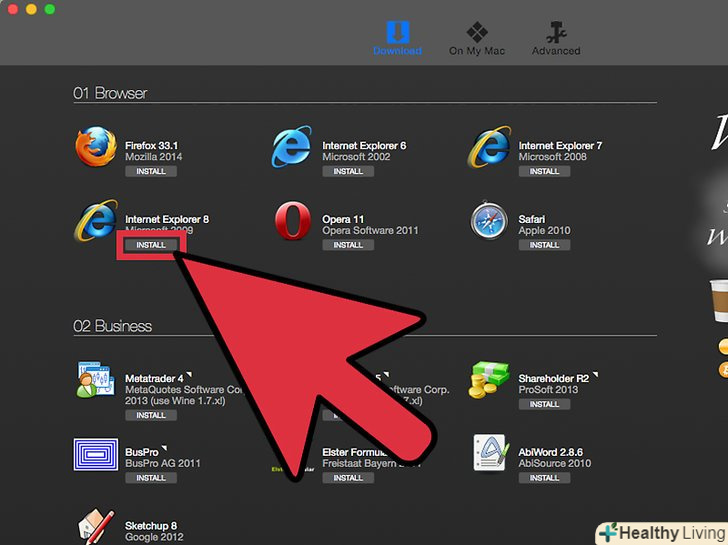
Task: Install Elster Formular
Action: tap(348, 478)
